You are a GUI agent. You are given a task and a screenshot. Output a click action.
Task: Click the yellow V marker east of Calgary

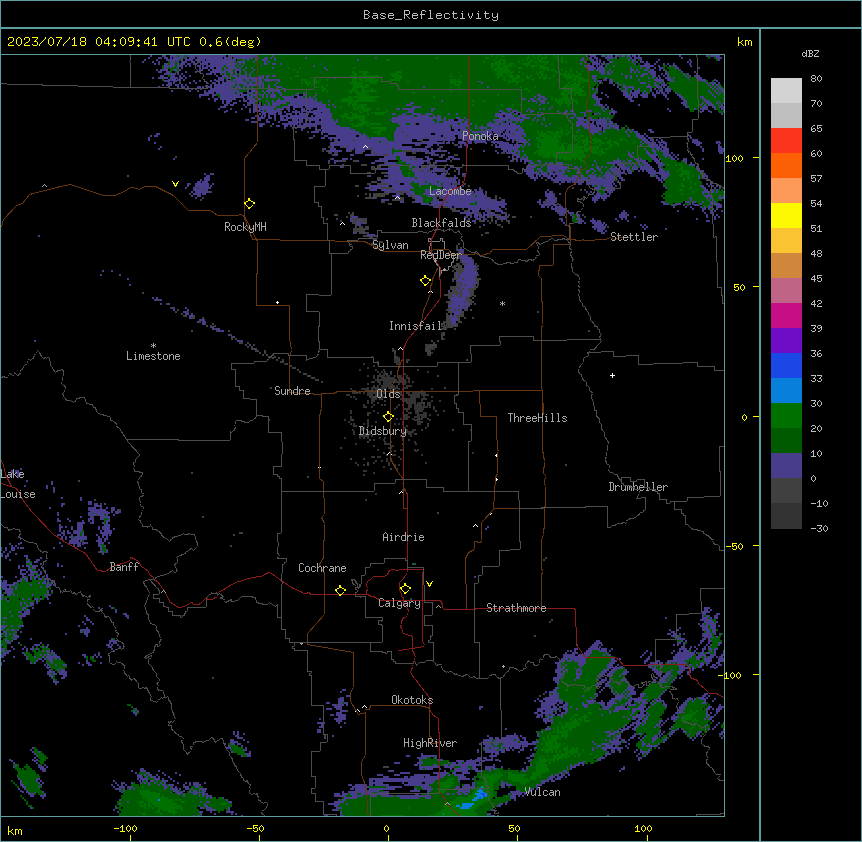click(429, 584)
